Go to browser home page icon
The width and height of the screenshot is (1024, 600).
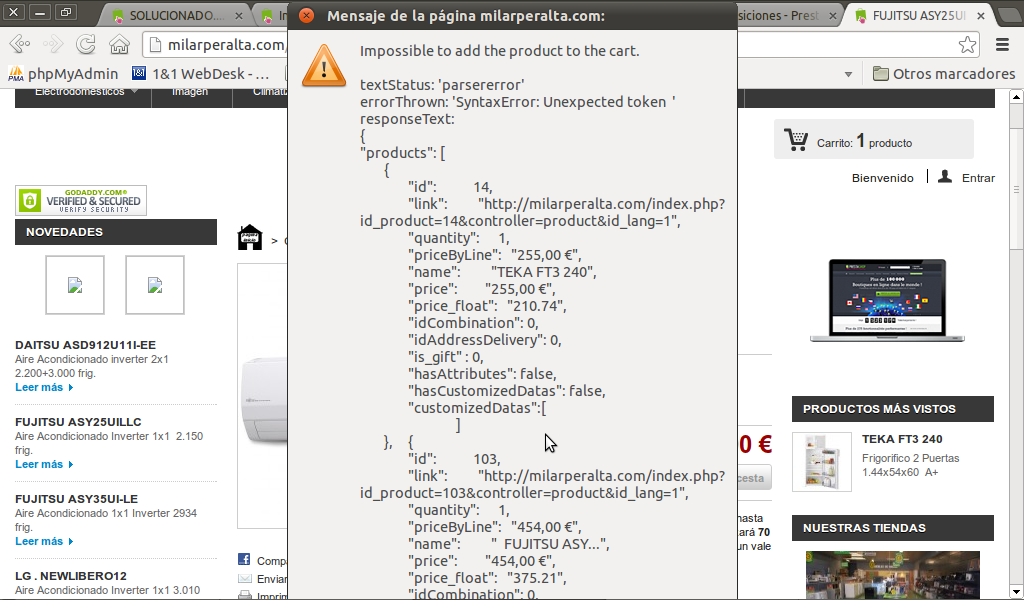coord(119,44)
